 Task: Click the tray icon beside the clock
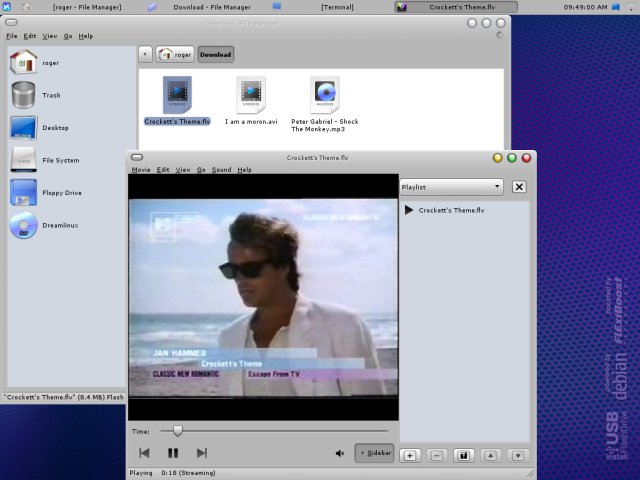[x=616, y=7]
